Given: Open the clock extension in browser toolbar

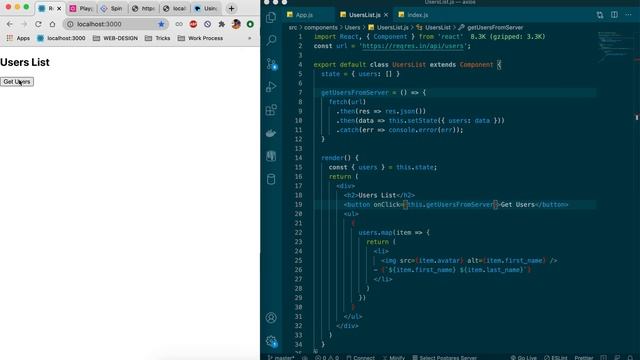Looking at the screenshot, I should tap(207, 24).
